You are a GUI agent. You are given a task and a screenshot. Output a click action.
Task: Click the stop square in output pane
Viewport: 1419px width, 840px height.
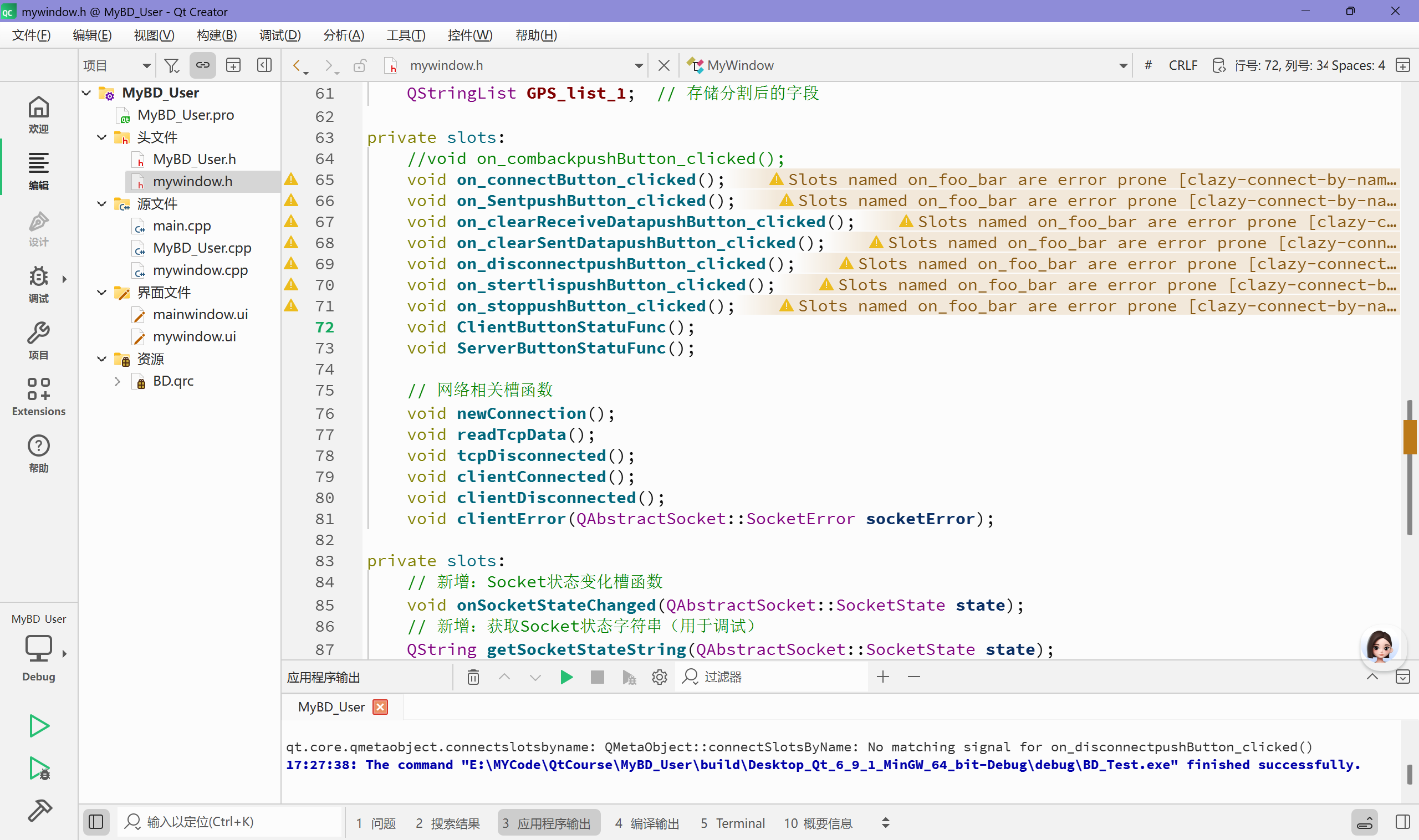tap(597, 677)
